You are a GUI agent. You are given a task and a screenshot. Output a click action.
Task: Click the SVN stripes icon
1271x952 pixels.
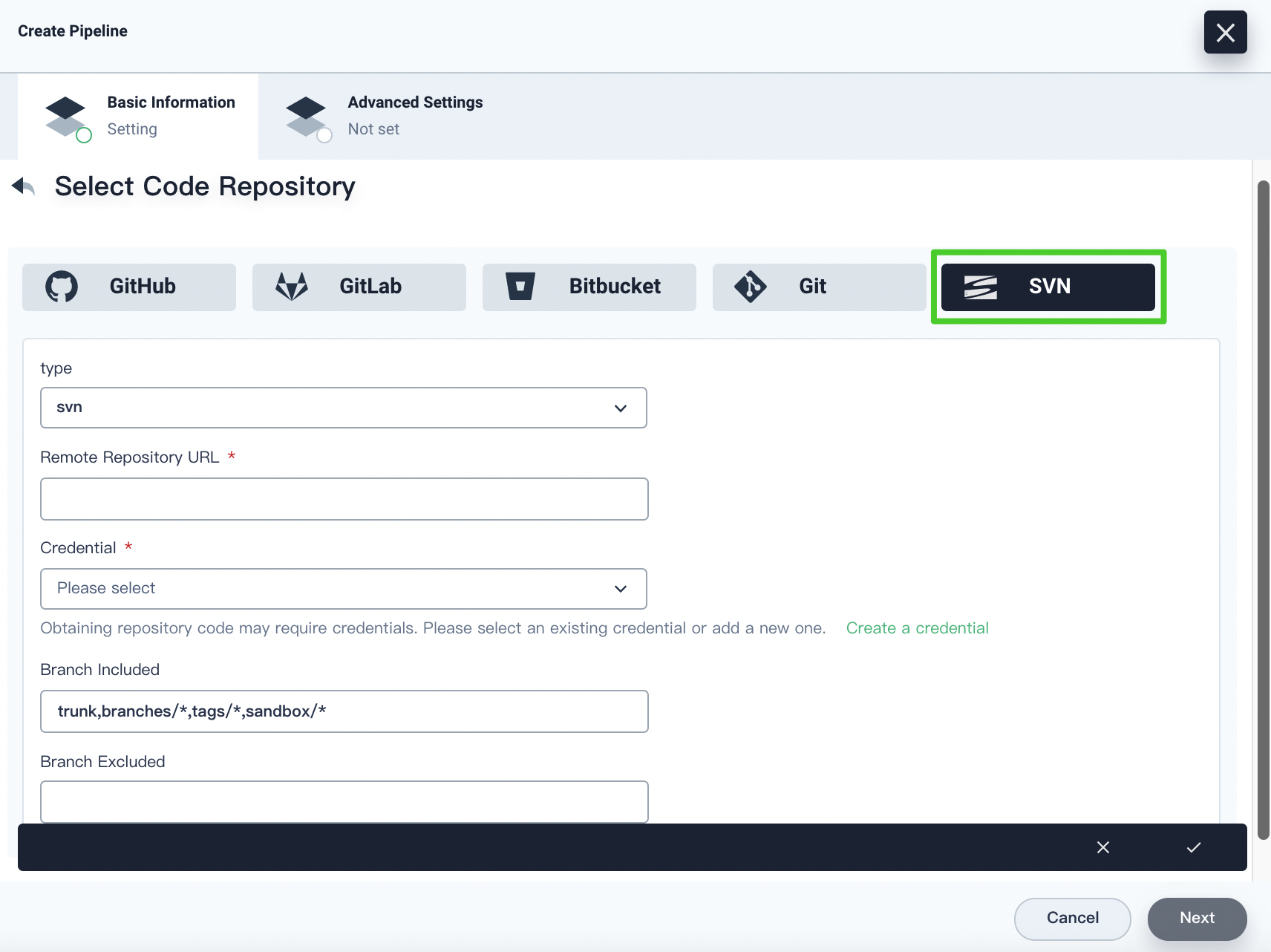980,287
